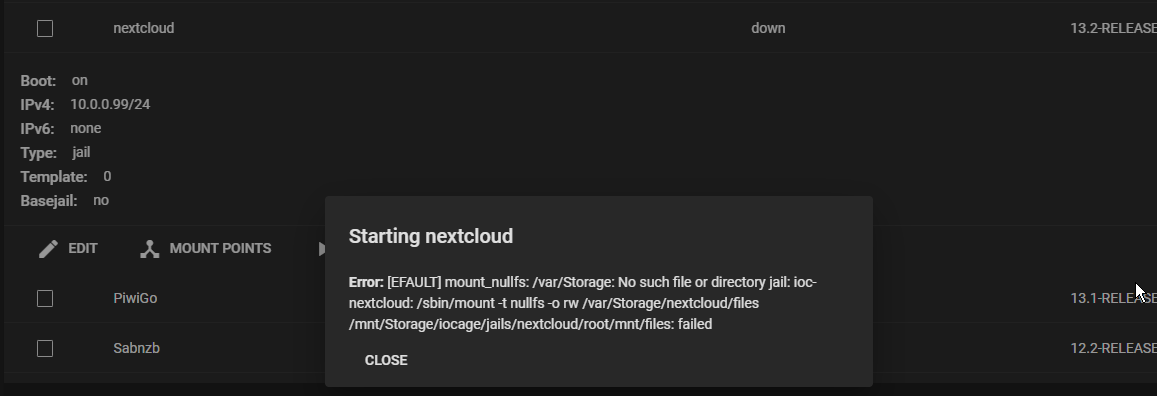Click the Boot 'on' value
Screen dimensions: 1157x396
[x=80, y=80]
